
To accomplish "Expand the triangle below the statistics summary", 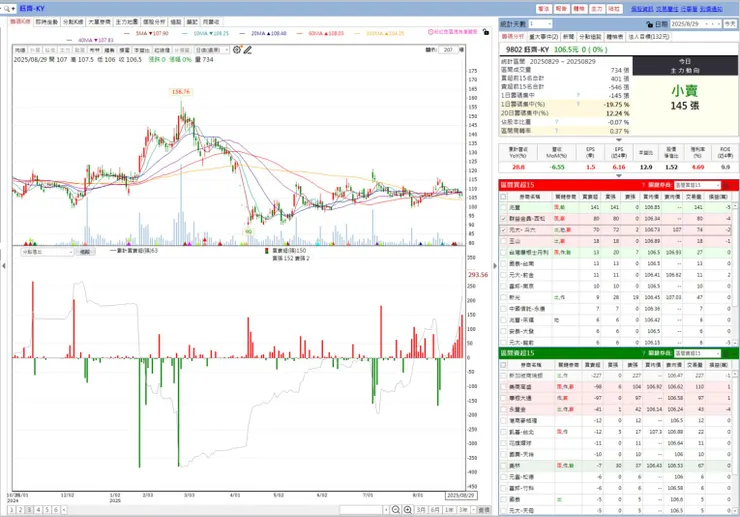I will 619,140.
